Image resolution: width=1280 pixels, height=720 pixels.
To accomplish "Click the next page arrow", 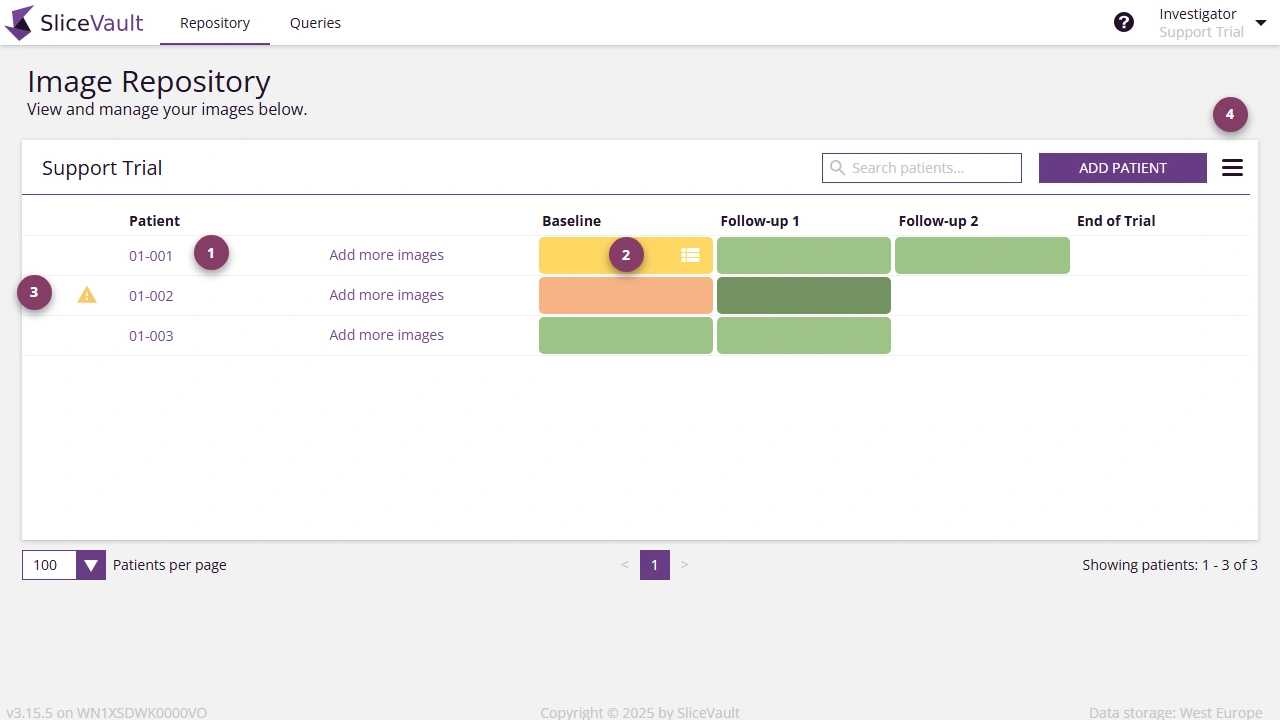I will click(685, 565).
